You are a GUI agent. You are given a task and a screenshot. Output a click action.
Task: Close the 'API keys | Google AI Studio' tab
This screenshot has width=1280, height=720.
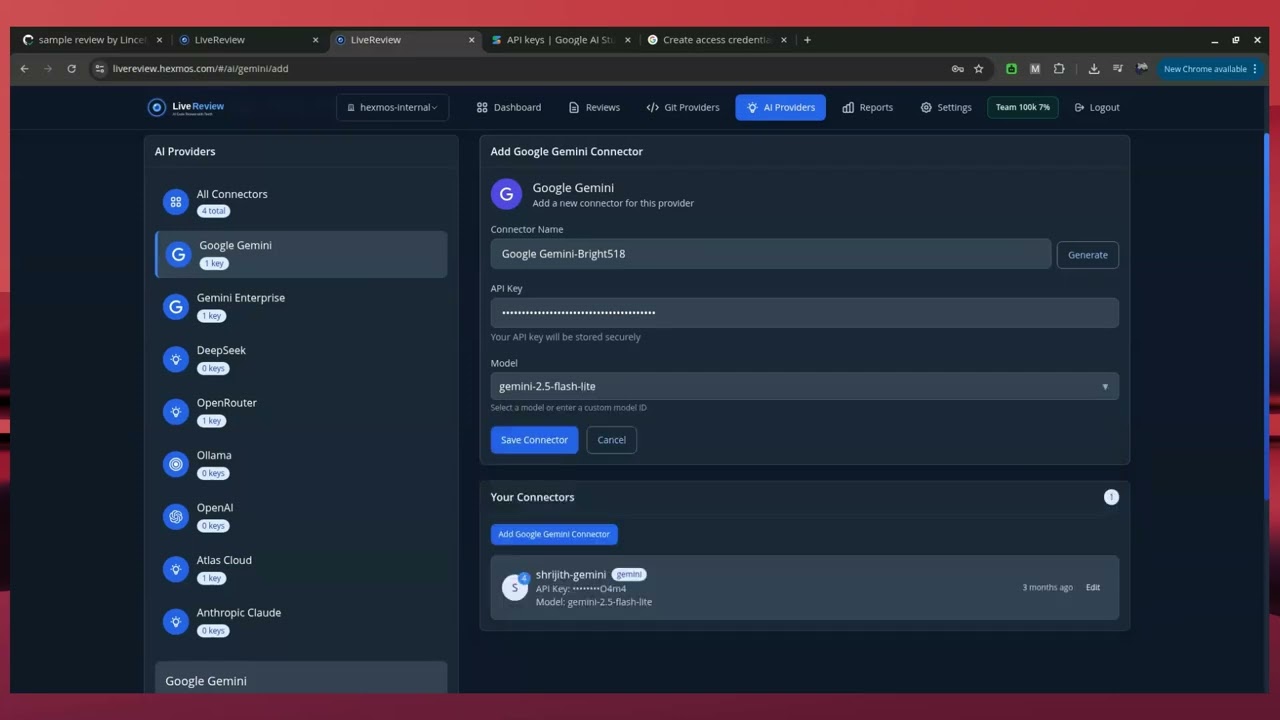[x=628, y=40]
